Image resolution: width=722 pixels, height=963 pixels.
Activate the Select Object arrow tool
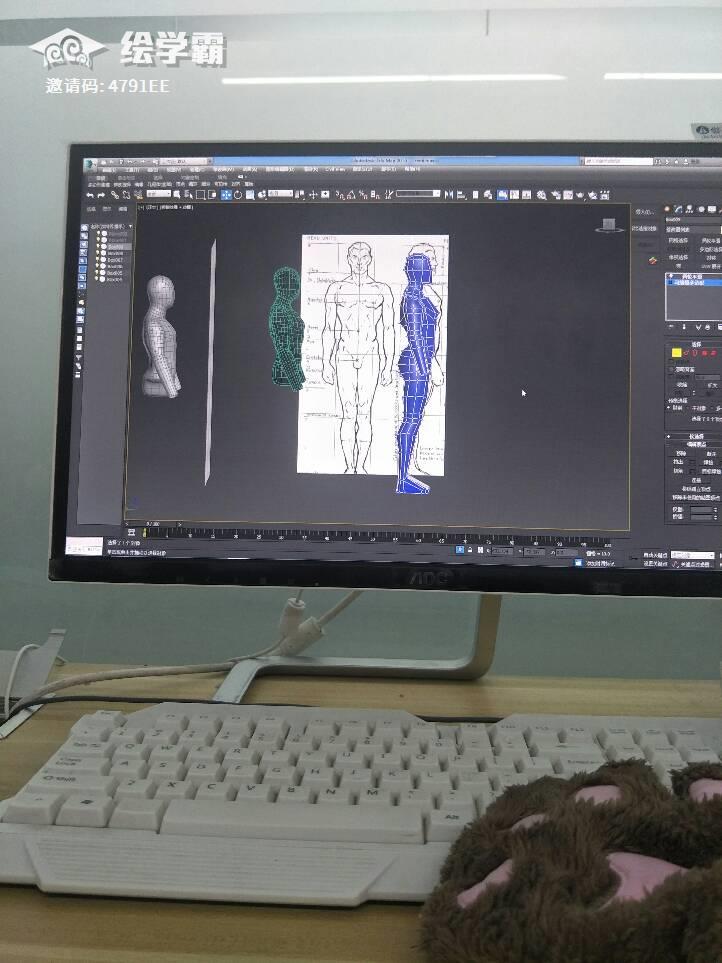click(177, 195)
